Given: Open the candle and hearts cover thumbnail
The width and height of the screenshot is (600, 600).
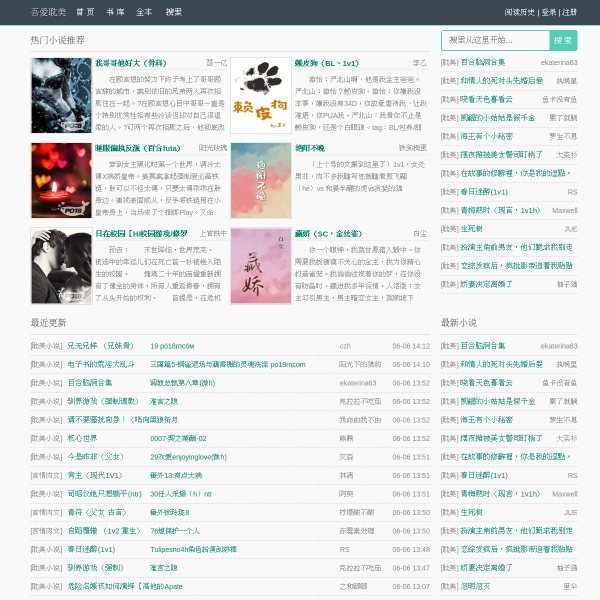Looking at the screenshot, I should coord(61,180).
